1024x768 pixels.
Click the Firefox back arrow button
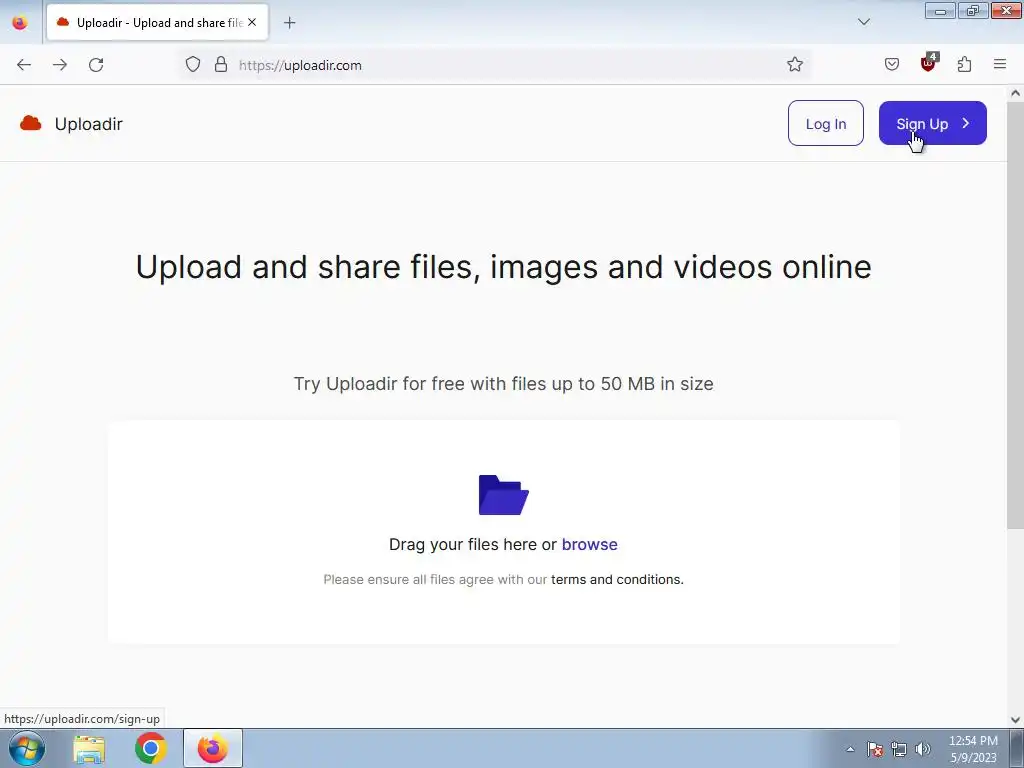pos(24,65)
